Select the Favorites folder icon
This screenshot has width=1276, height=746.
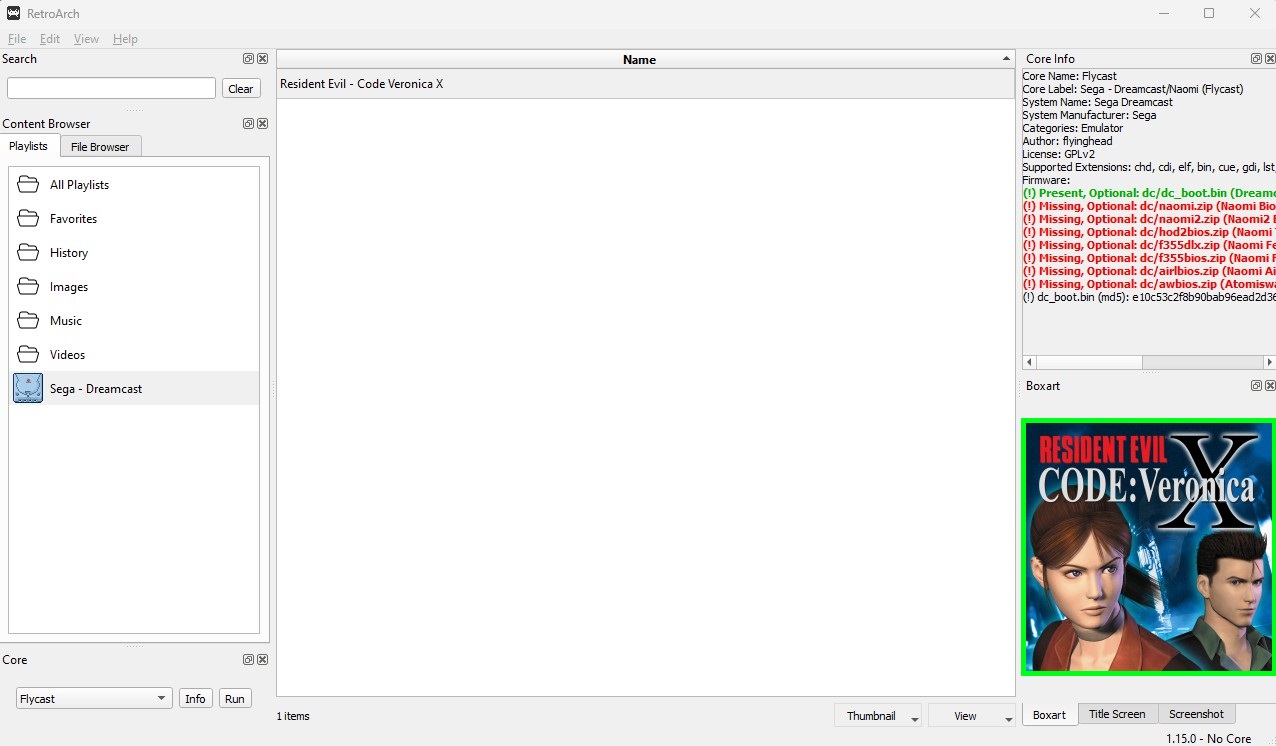pyautogui.click(x=28, y=219)
